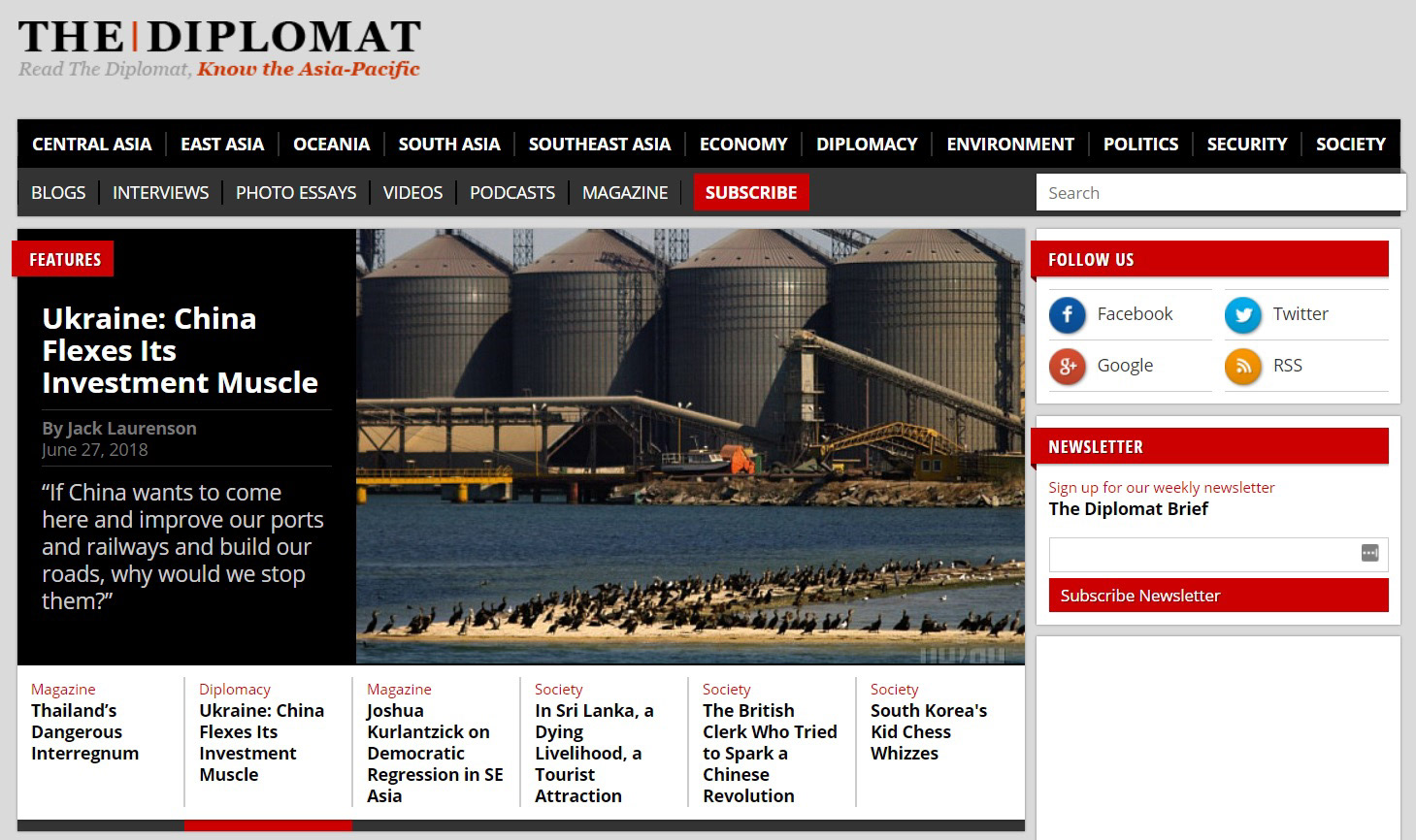Image resolution: width=1416 pixels, height=840 pixels.
Task: Click the tagline Know the Asia-Pacific
Action: pos(309,69)
